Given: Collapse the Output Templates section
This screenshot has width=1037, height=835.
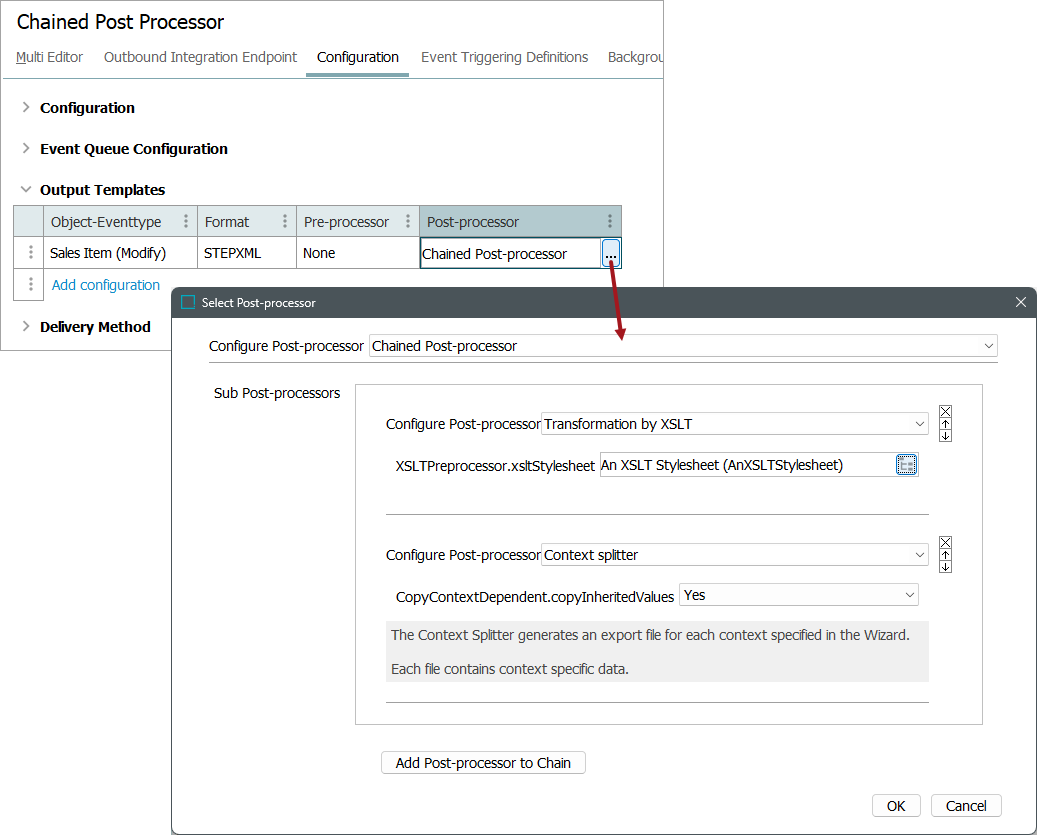Looking at the screenshot, I should pyautogui.click(x=26, y=190).
